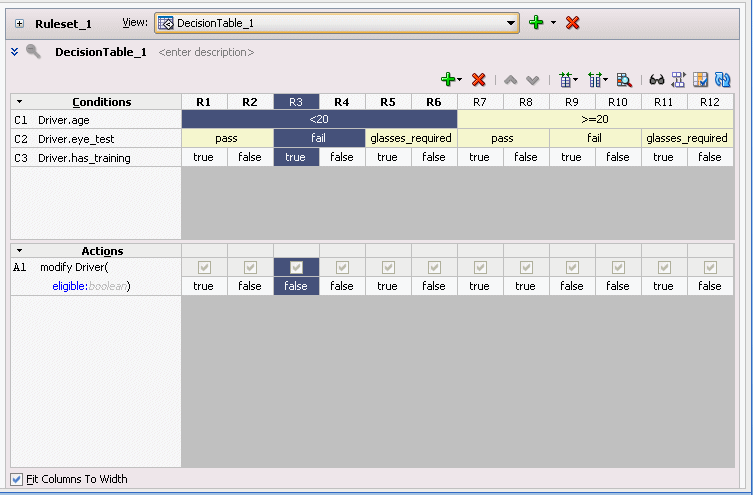Open the DecisionTable_1 view dropdown
The width and height of the screenshot is (753, 495).
(x=511, y=23)
